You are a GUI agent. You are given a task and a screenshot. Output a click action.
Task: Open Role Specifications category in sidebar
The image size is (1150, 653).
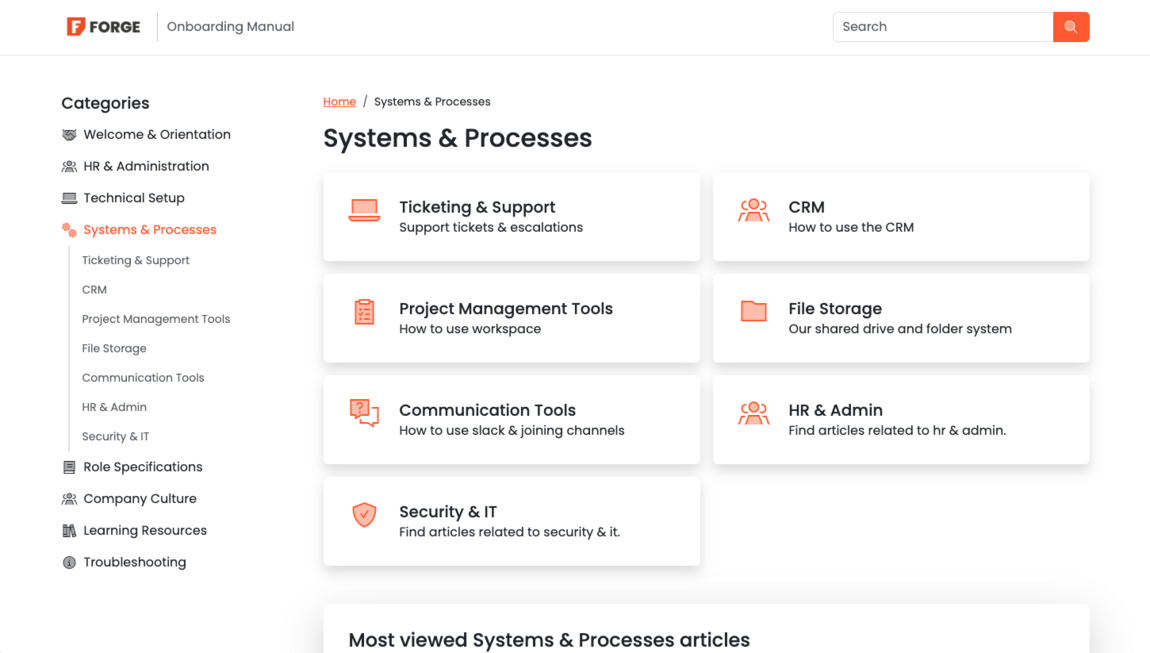[x=143, y=467]
